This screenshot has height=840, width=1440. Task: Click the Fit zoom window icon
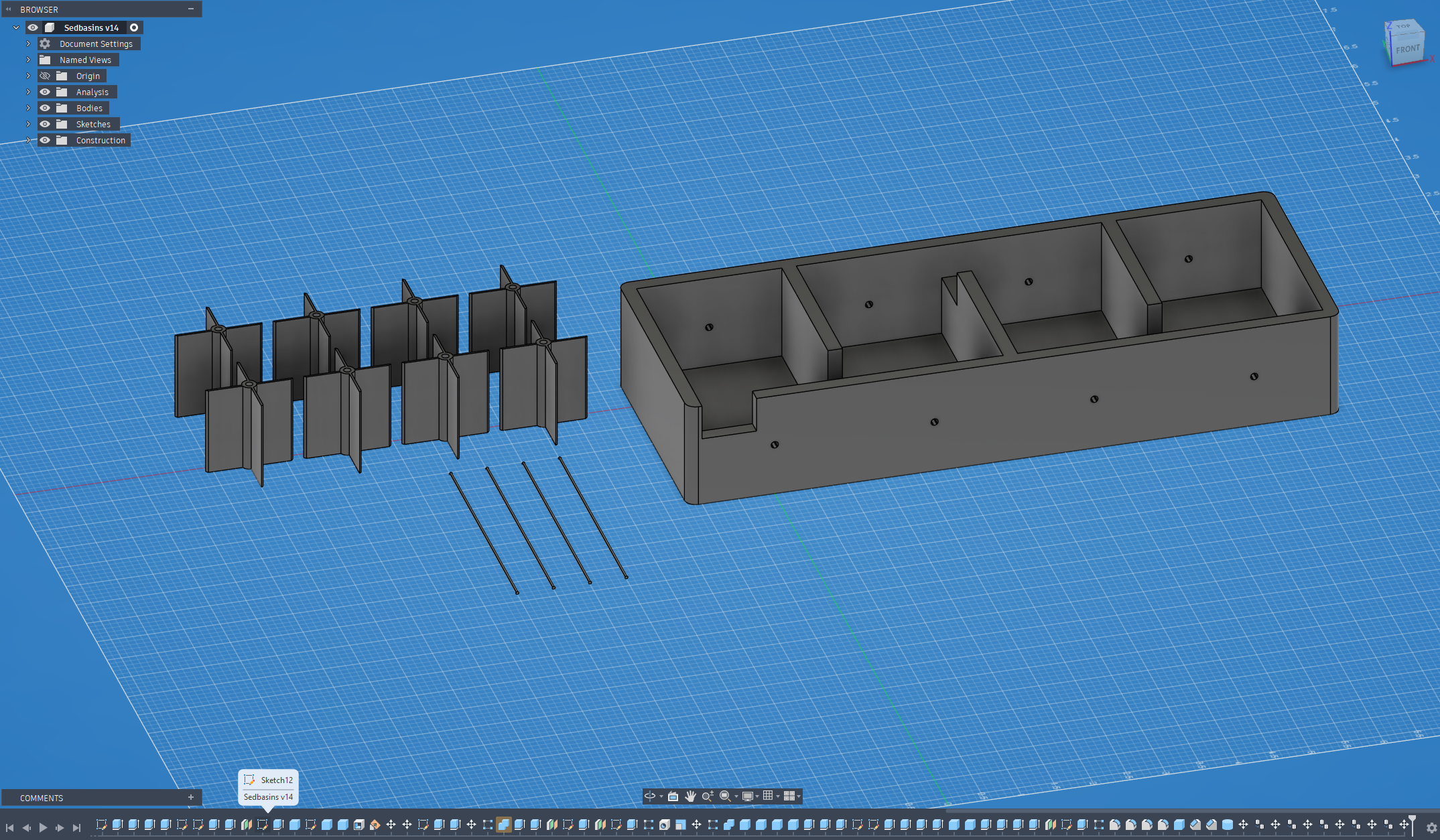point(725,796)
